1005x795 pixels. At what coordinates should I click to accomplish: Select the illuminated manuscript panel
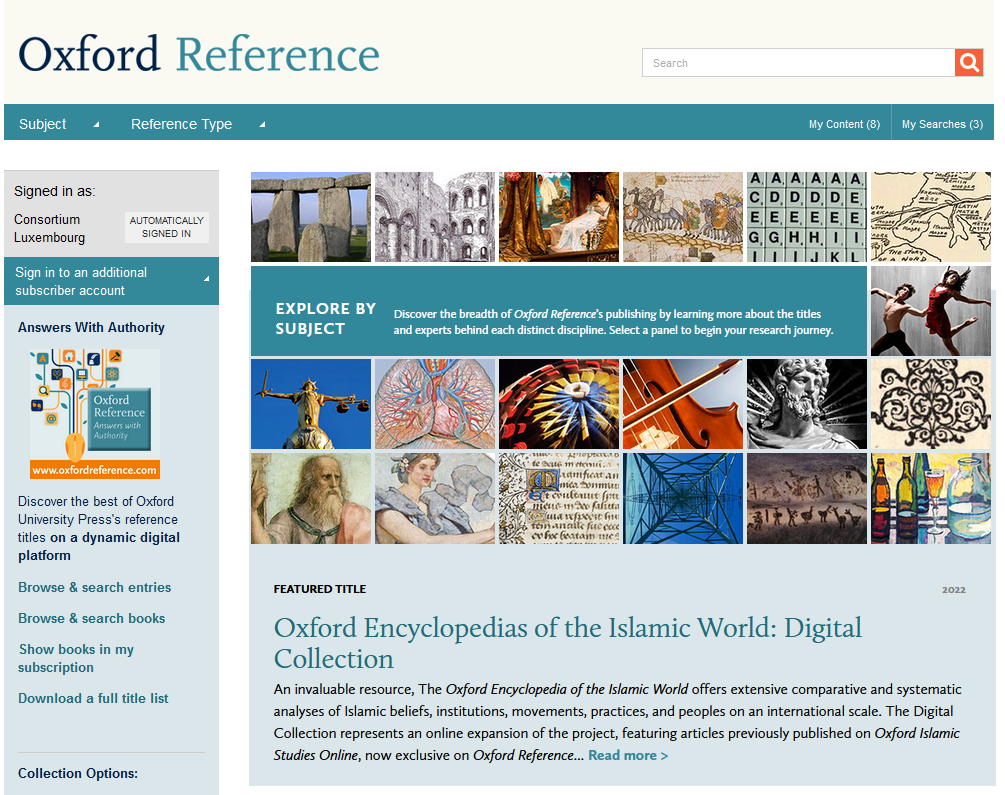[559, 498]
